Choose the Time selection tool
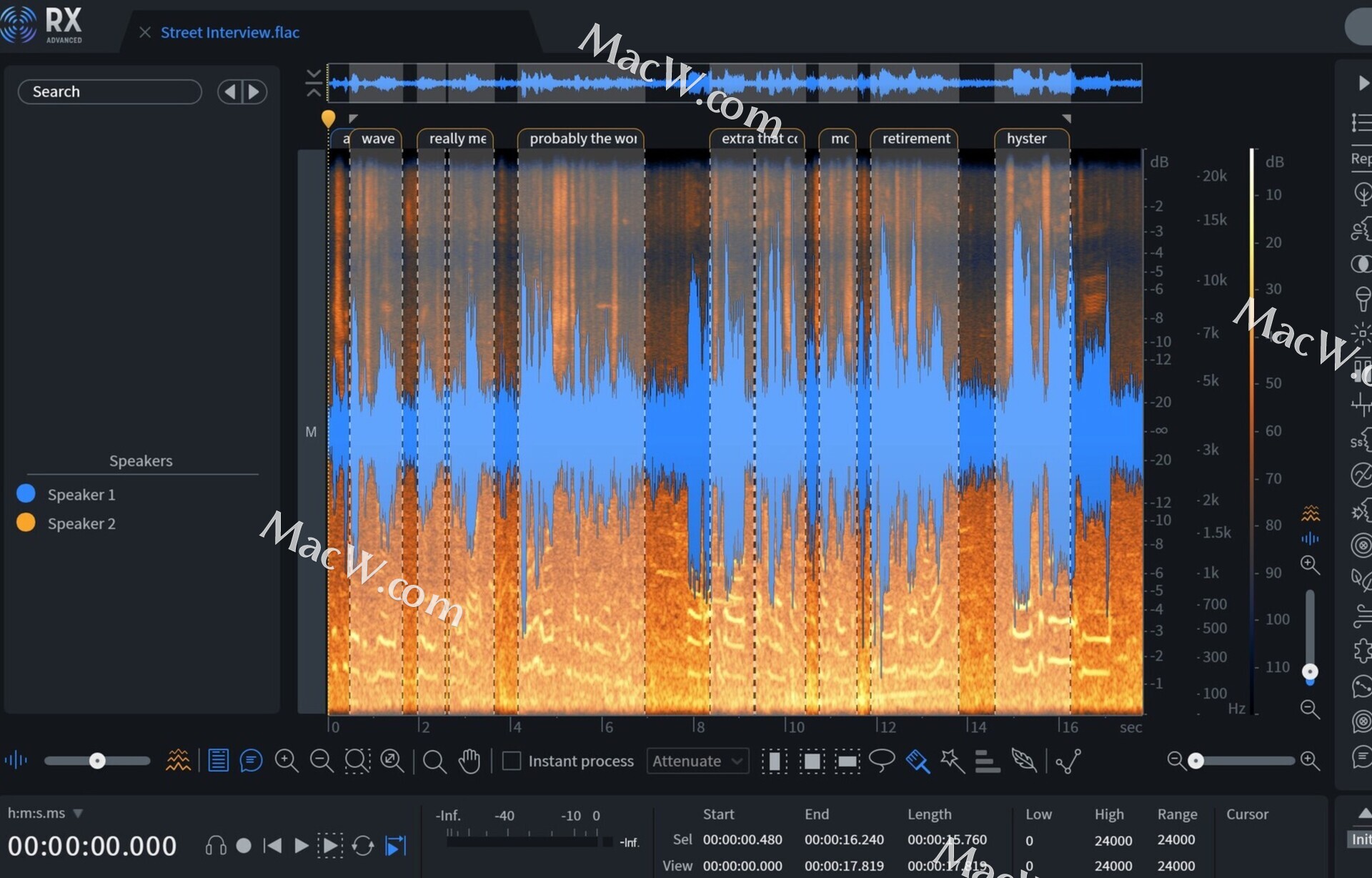 (x=774, y=761)
